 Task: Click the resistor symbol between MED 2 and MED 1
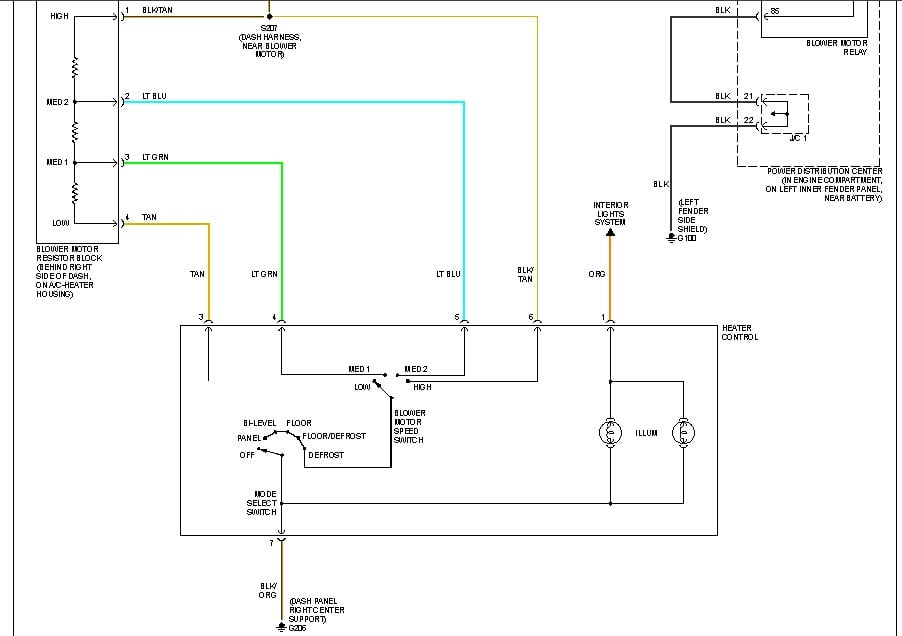pos(75,132)
